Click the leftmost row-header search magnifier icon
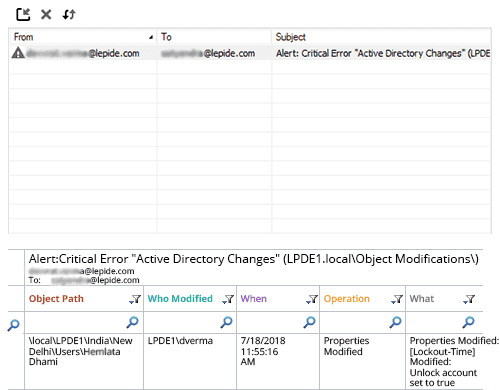Viewport: 500px width, 390px height. 13,325
